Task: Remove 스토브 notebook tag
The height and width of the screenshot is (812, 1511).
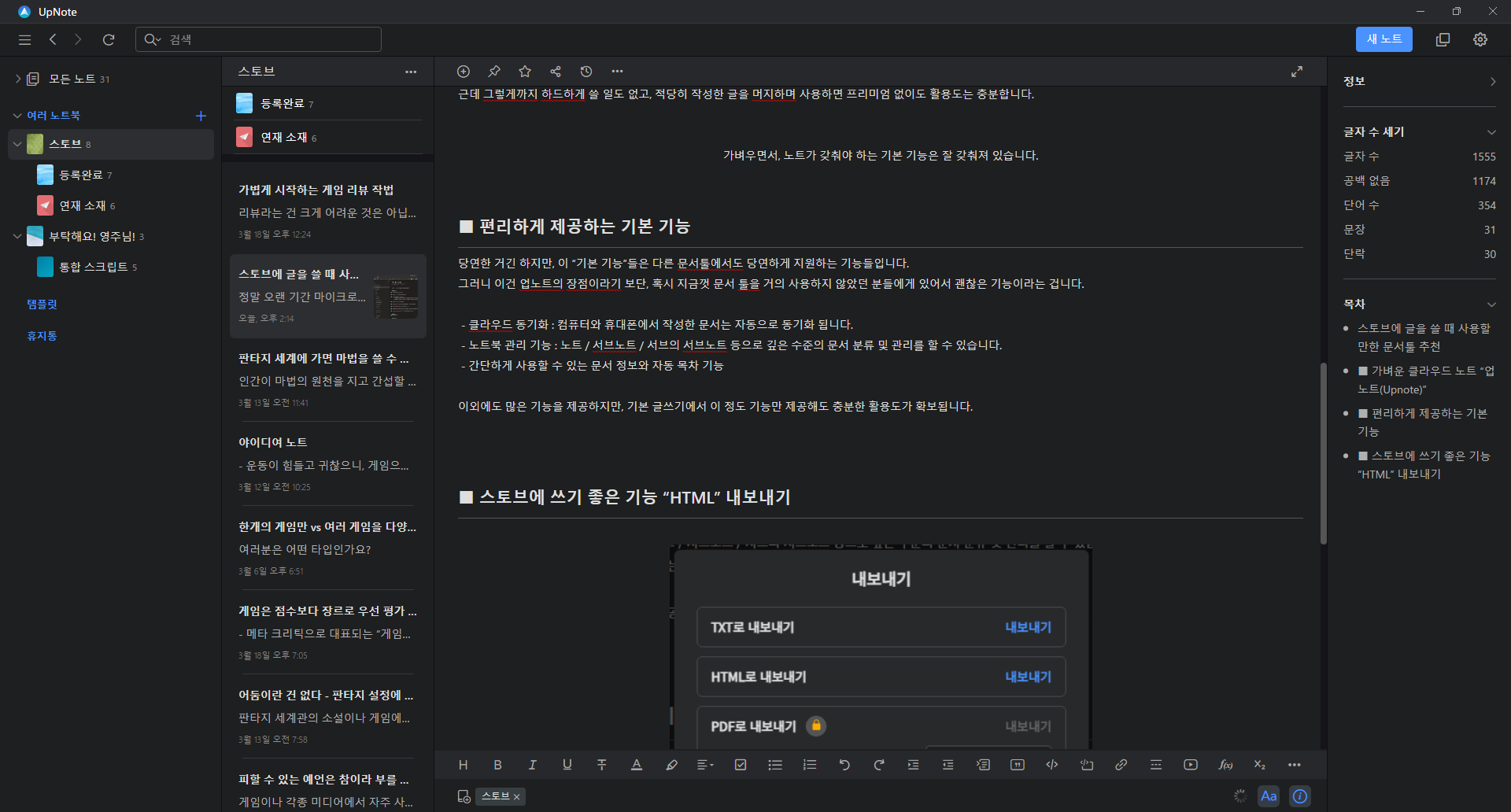Action: coord(516,797)
